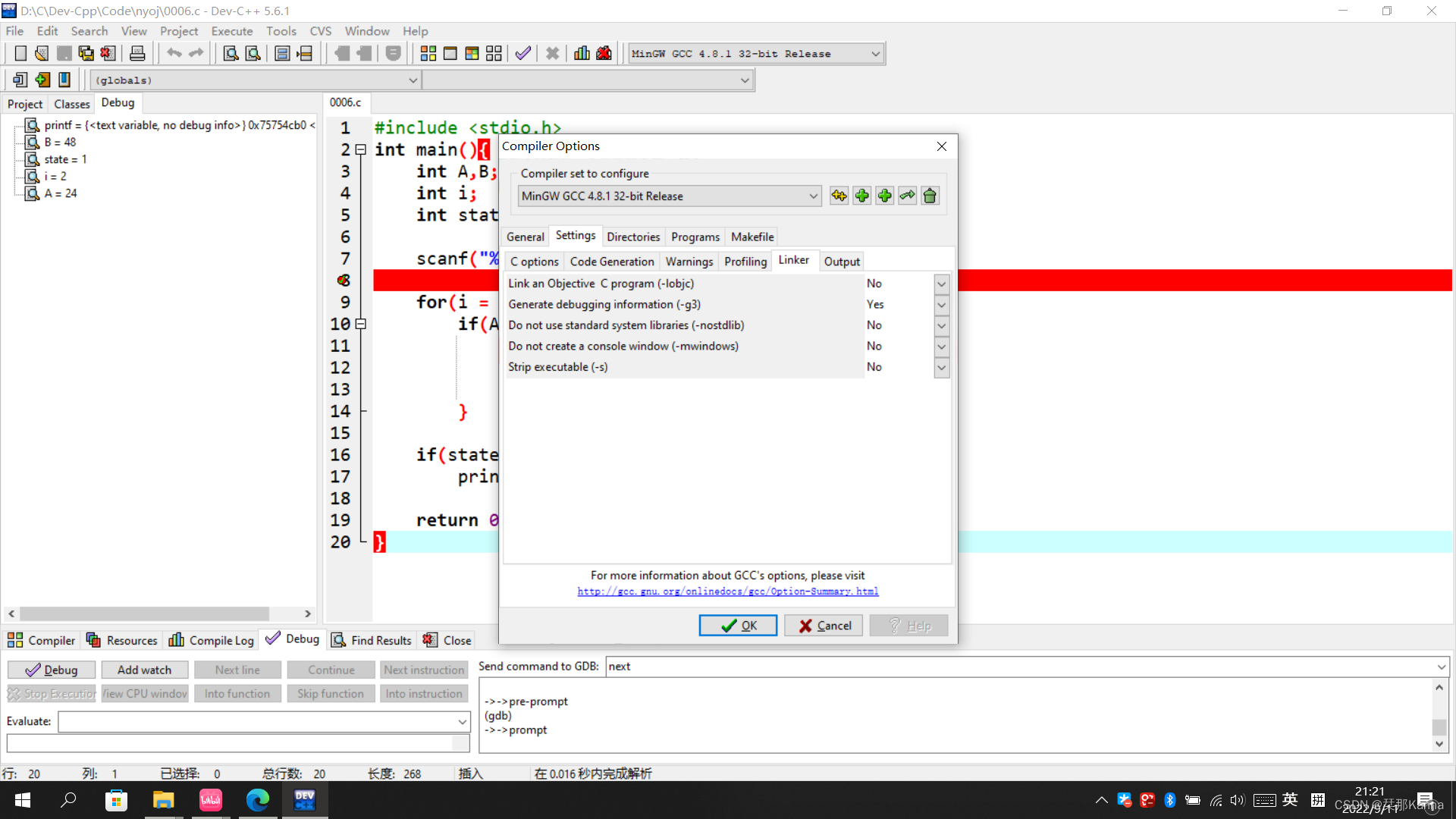1456x819 pixels.
Task: Select the Find in files magnifier icon
Action: (x=253, y=53)
